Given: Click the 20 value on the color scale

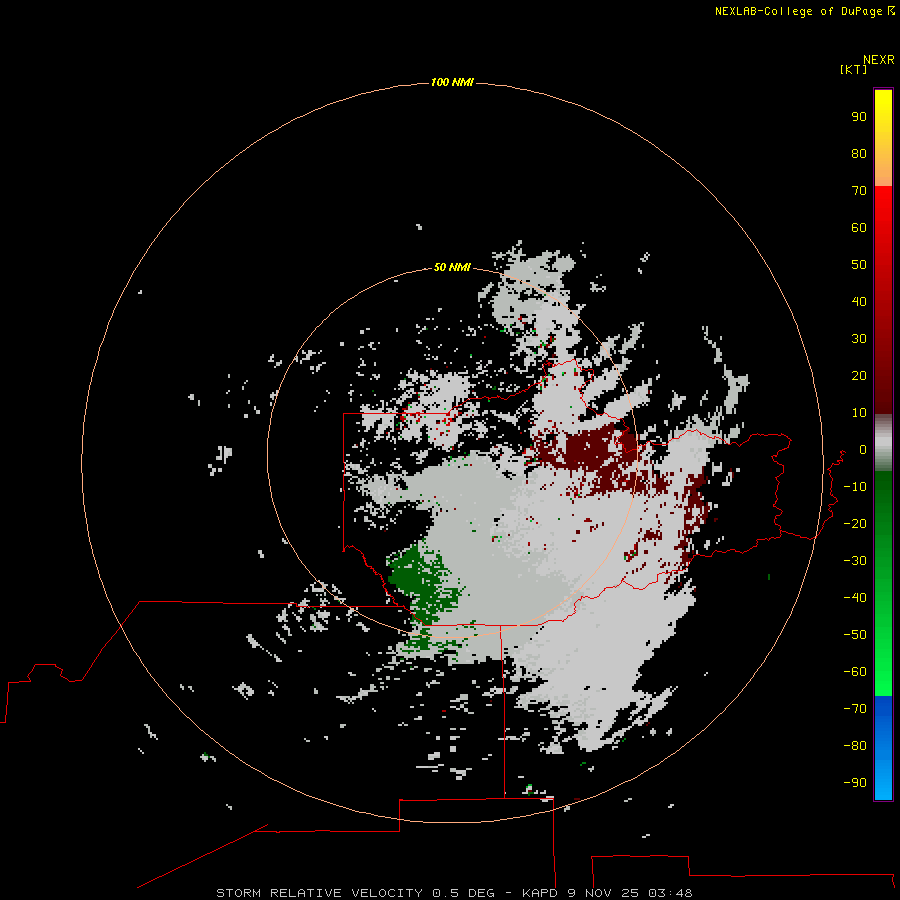Looking at the screenshot, I should click(859, 375).
